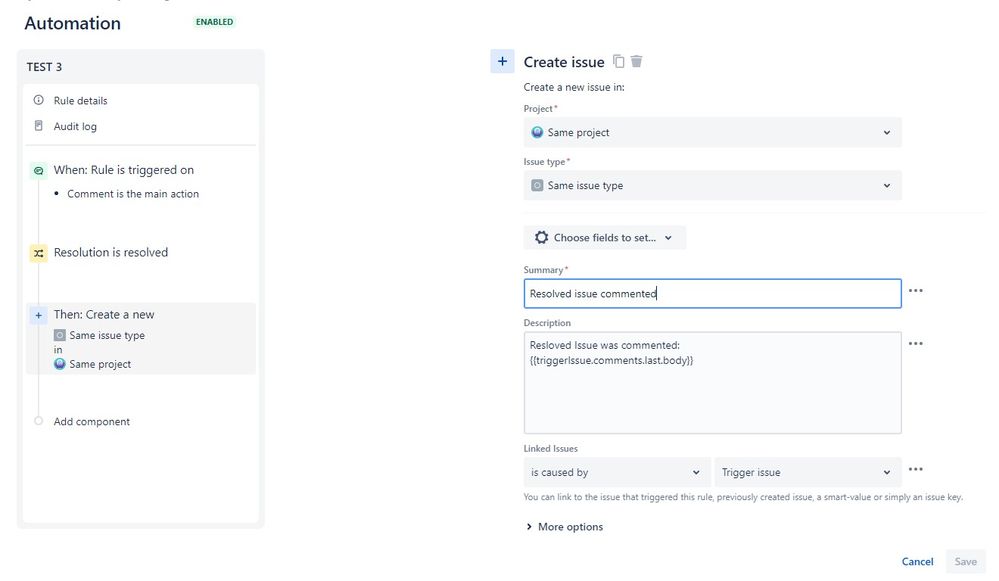Image resolution: width=999 pixels, height=581 pixels.
Task: Click the Automation heading
Action: coord(73,23)
